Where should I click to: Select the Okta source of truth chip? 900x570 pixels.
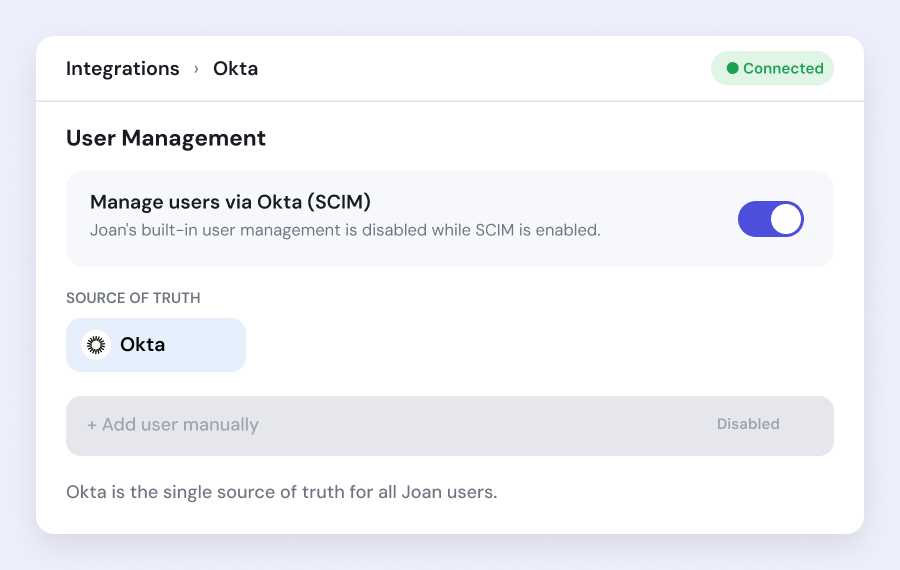click(x=156, y=344)
